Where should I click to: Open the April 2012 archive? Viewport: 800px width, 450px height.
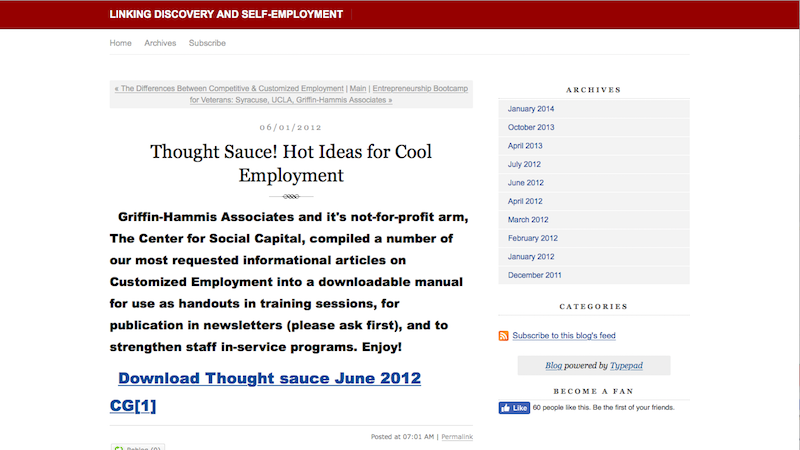click(525, 201)
